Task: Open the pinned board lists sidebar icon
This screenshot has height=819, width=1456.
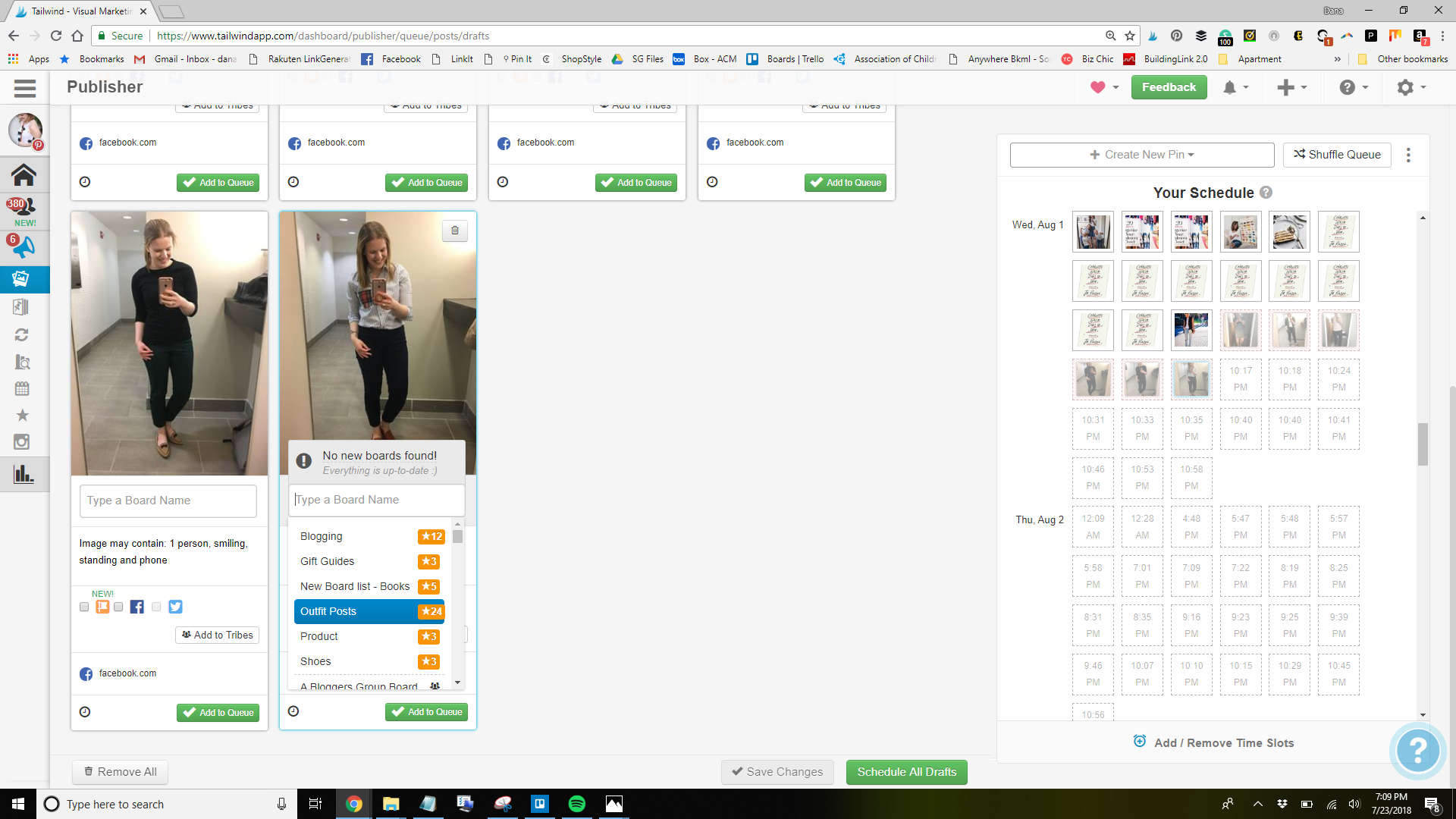Action: [21, 307]
